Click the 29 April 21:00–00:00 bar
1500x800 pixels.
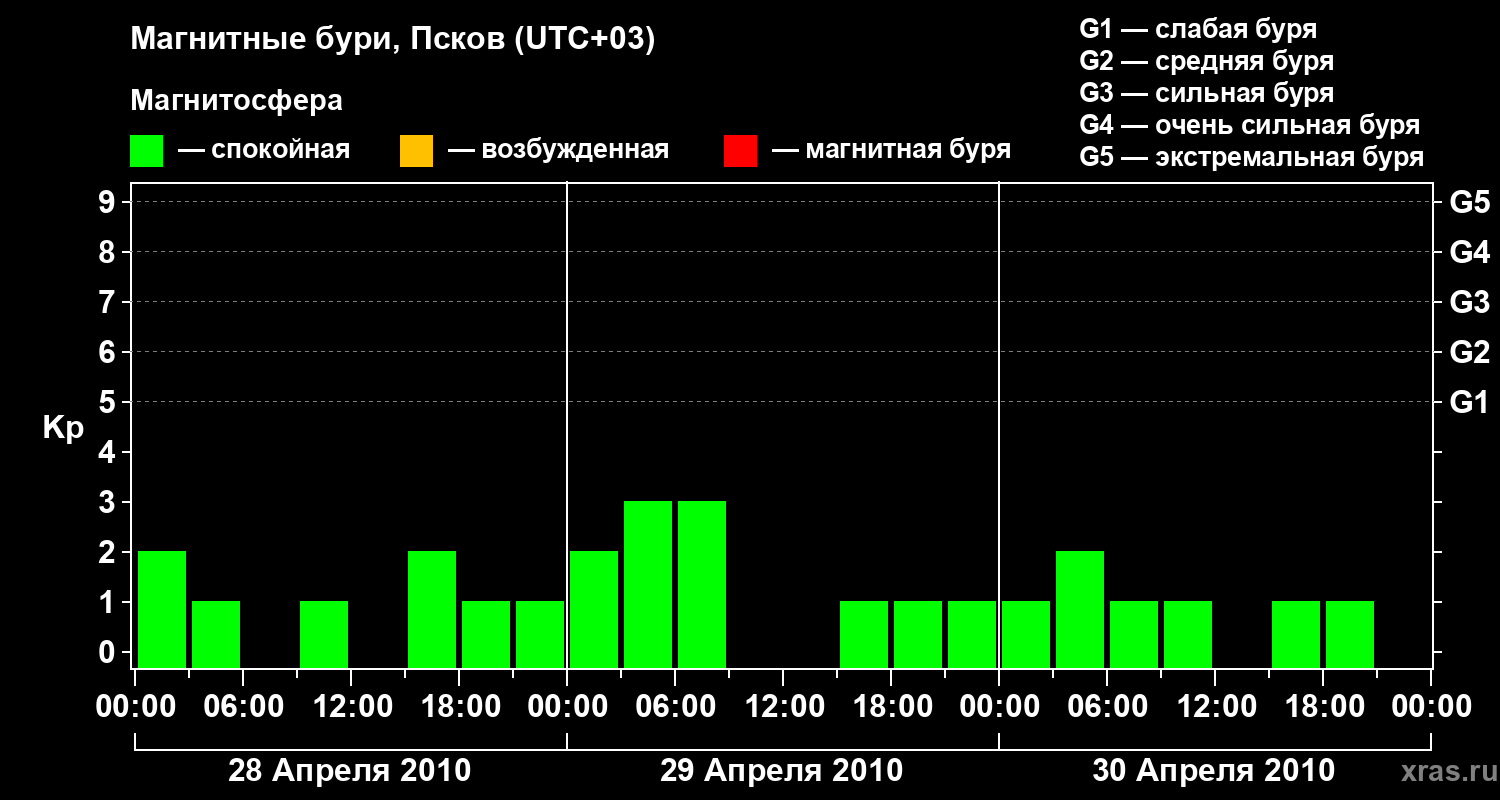tap(972, 634)
